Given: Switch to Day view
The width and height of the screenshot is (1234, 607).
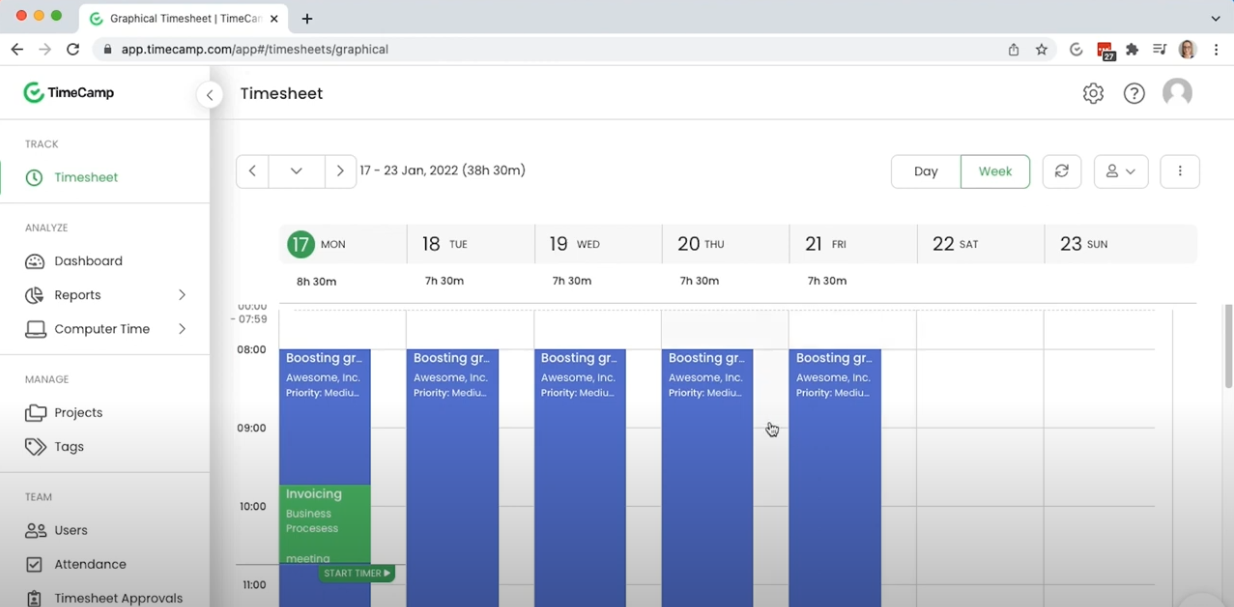Looking at the screenshot, I should point(925,171).
